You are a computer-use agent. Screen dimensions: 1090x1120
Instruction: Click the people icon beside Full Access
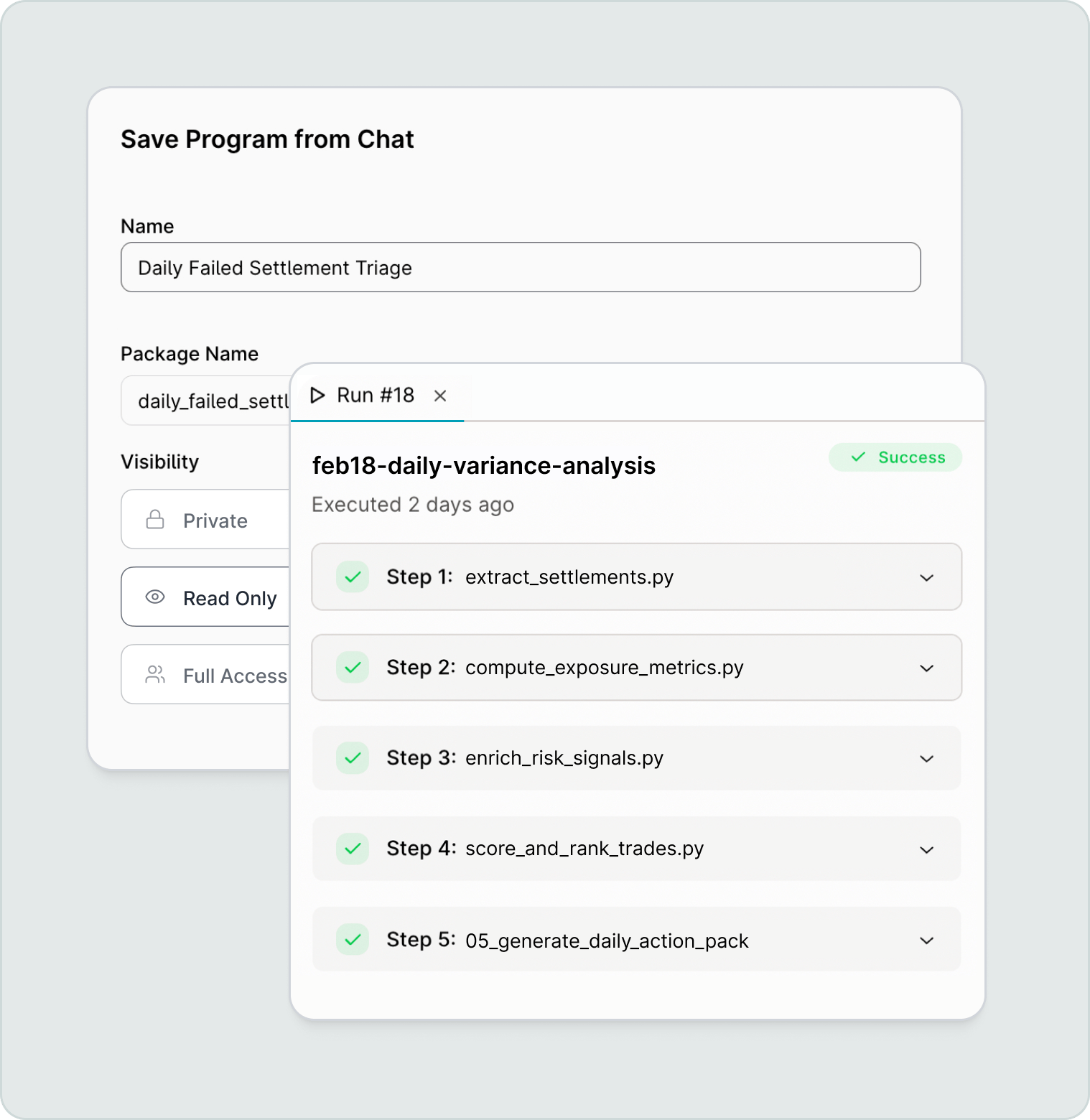pos(155,674)
